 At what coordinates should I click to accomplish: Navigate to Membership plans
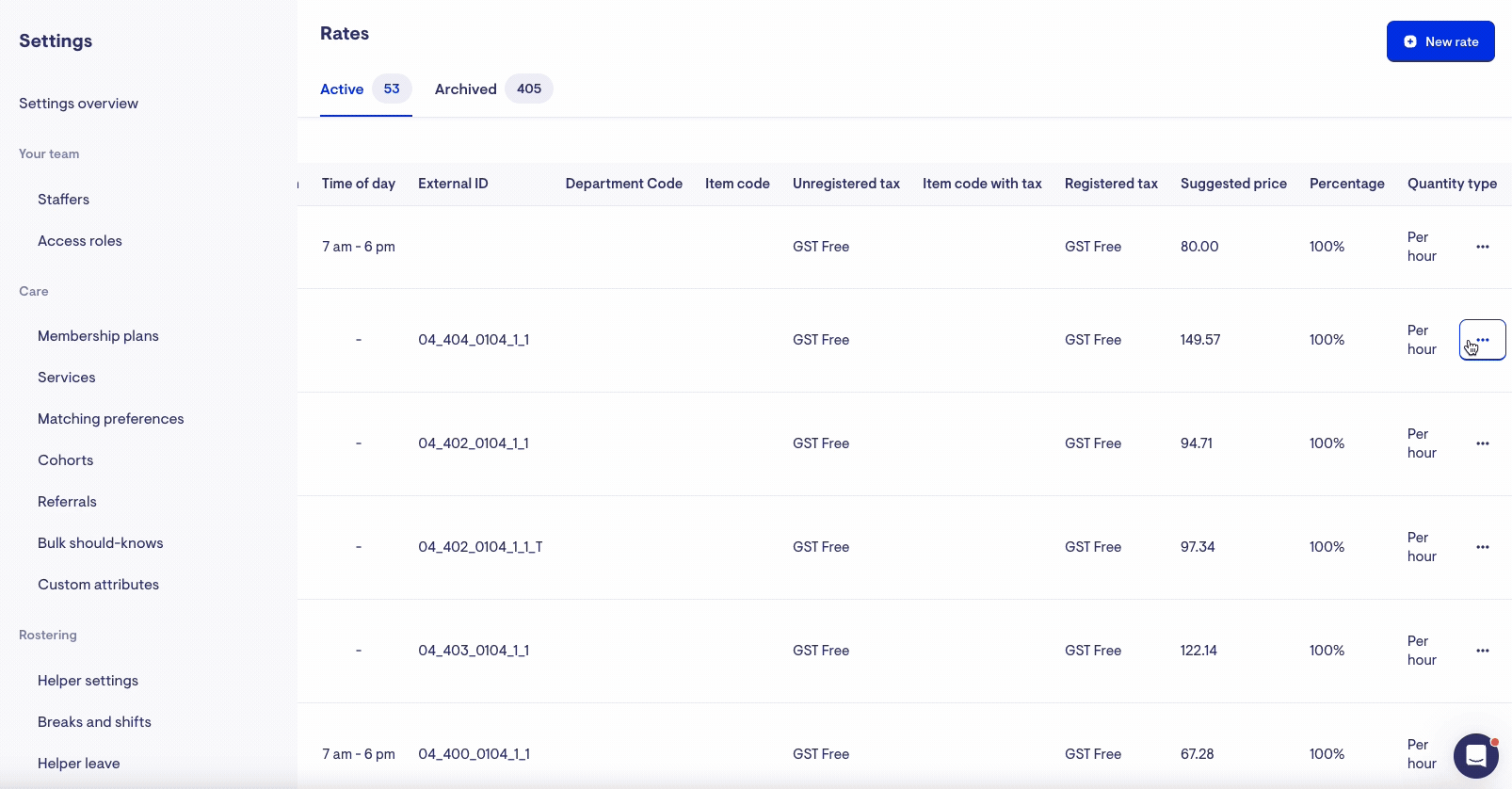coord(98,336)
